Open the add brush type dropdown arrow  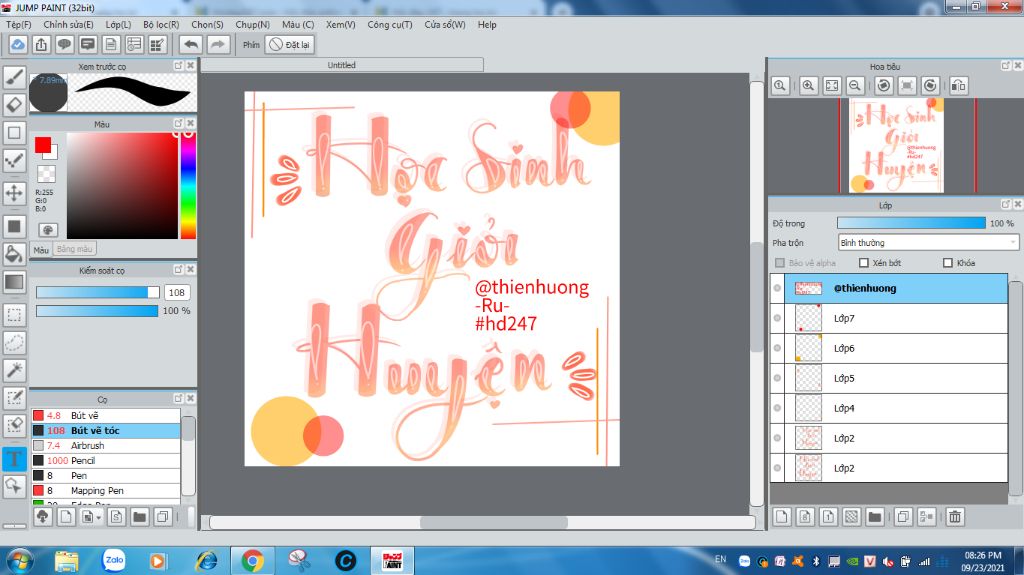coord(99,518)
